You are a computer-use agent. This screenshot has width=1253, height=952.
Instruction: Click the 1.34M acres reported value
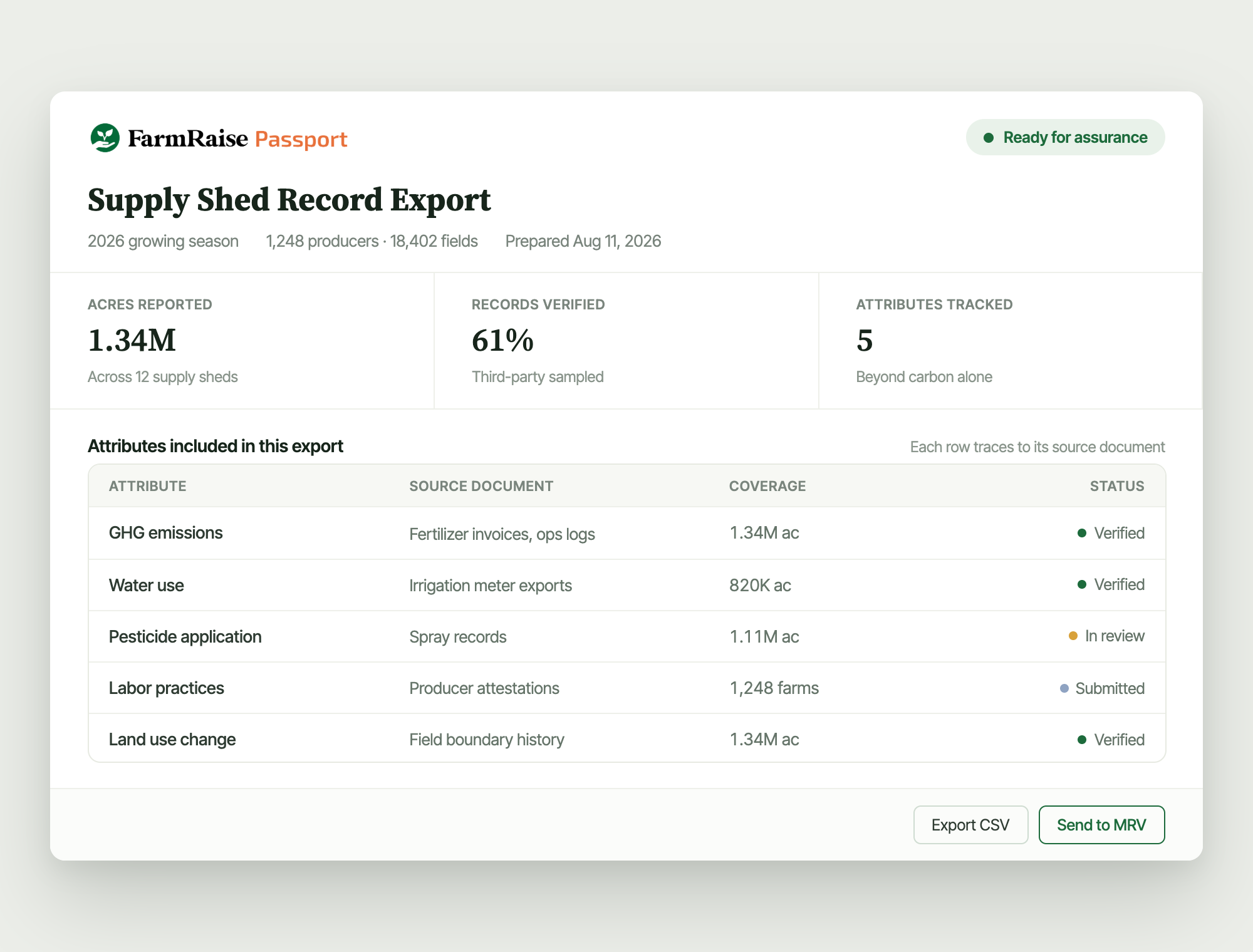click(x=132, y=341)
